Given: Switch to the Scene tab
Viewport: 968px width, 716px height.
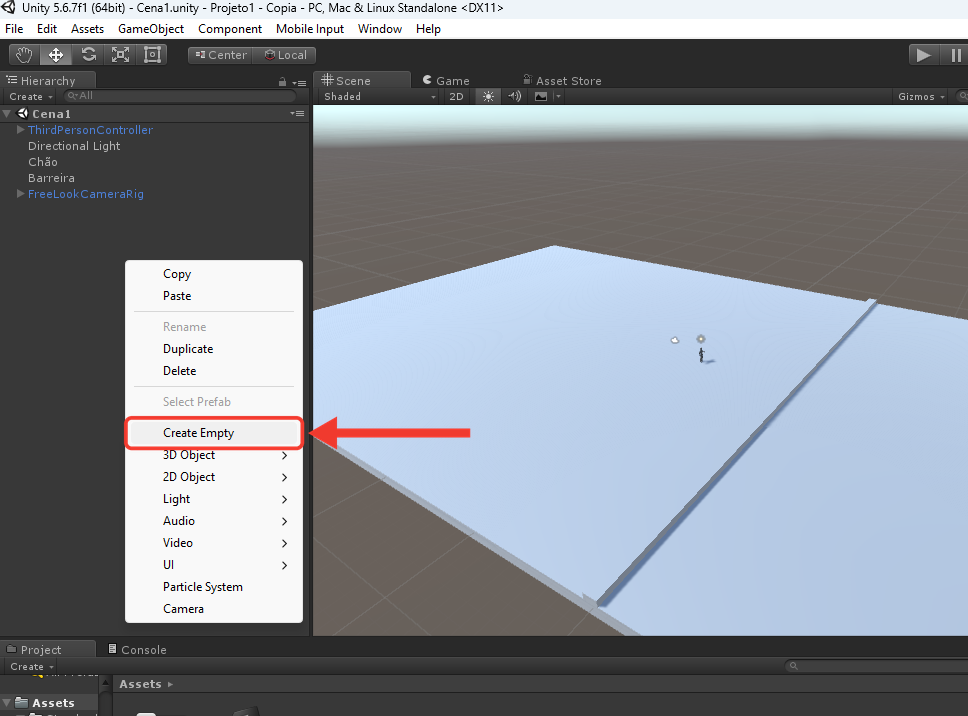Looking at the screenshot, I should click(x=362, y=80).
